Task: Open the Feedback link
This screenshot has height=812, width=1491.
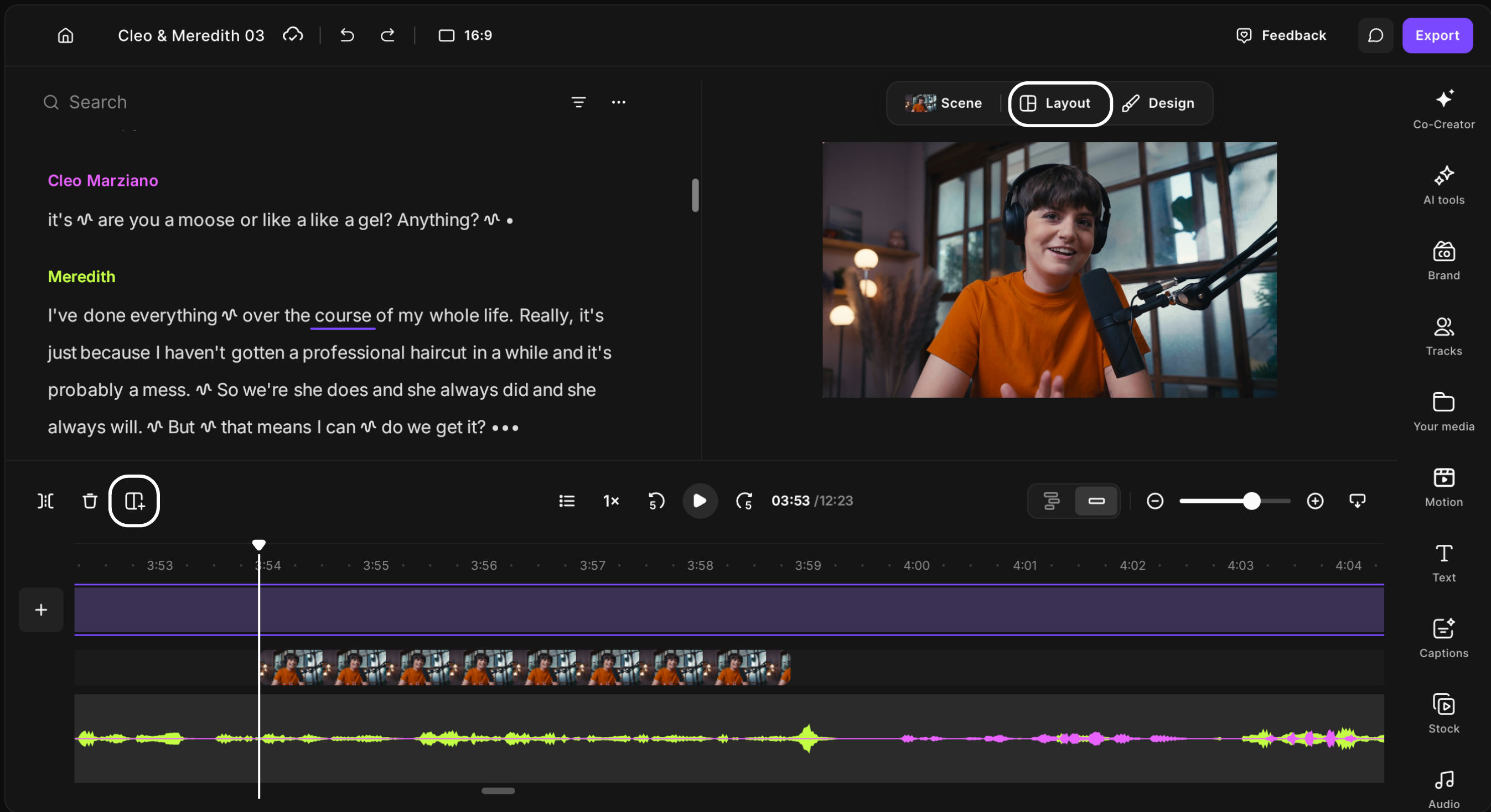Action: (1281, 35)
